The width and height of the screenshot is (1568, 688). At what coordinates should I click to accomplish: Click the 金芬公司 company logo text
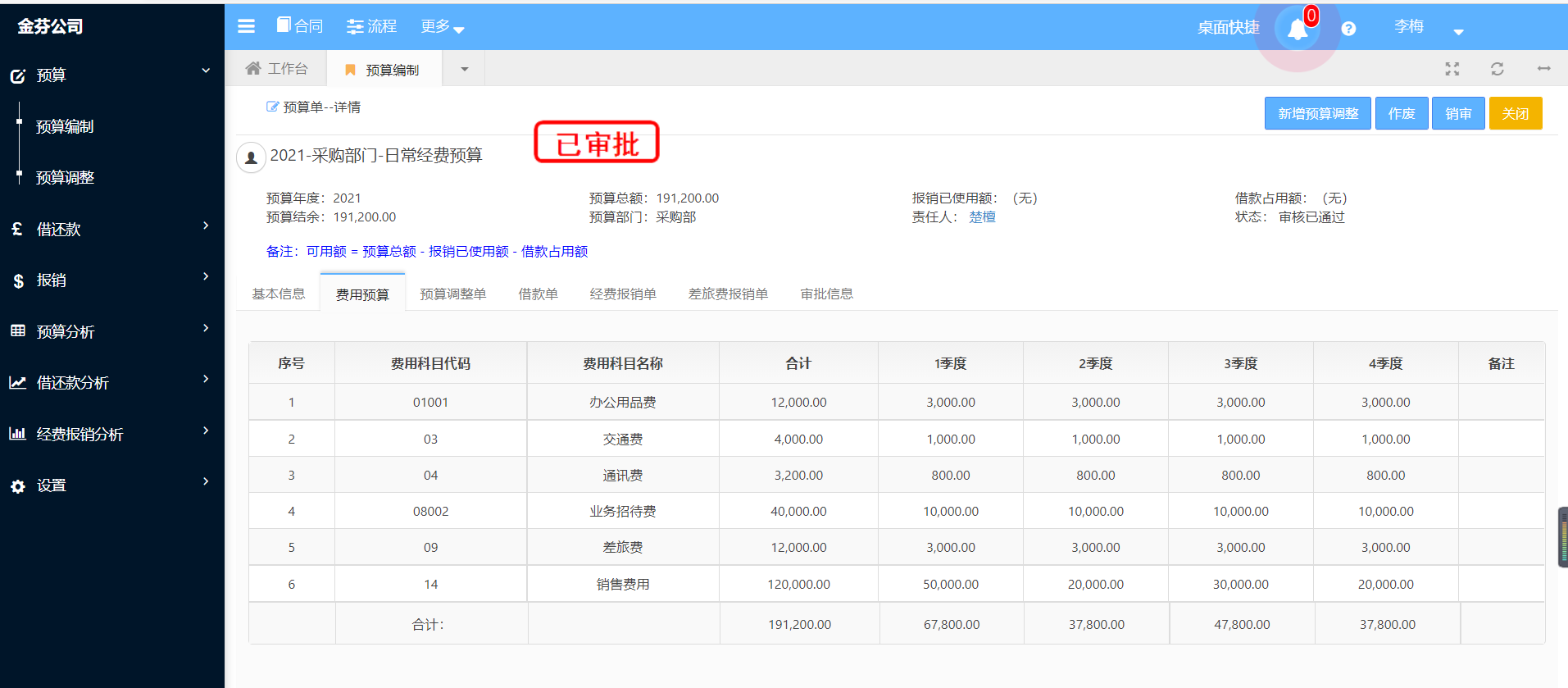[x=51, y=26]
